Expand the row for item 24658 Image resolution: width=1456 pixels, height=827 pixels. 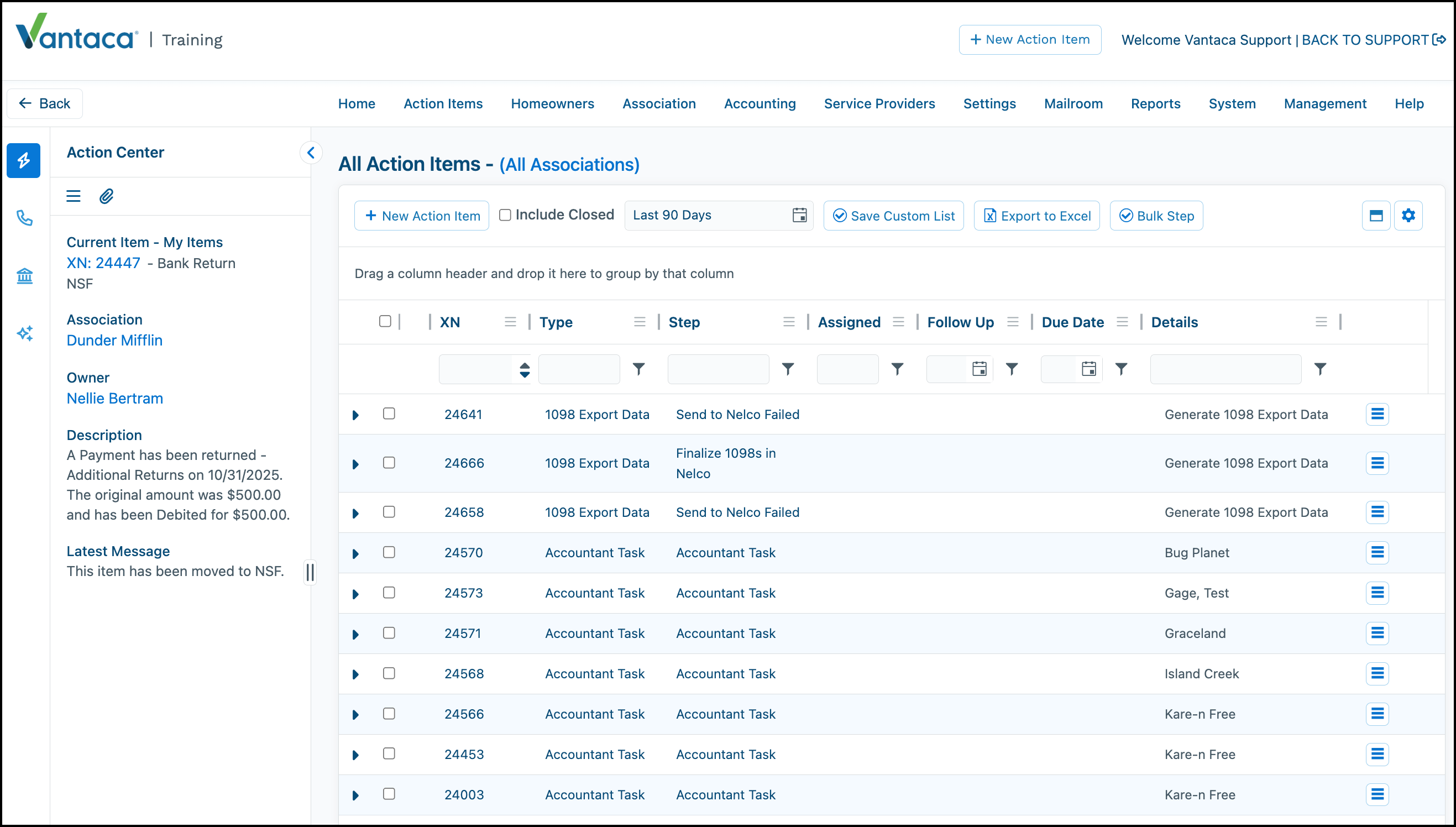point(355,514)
